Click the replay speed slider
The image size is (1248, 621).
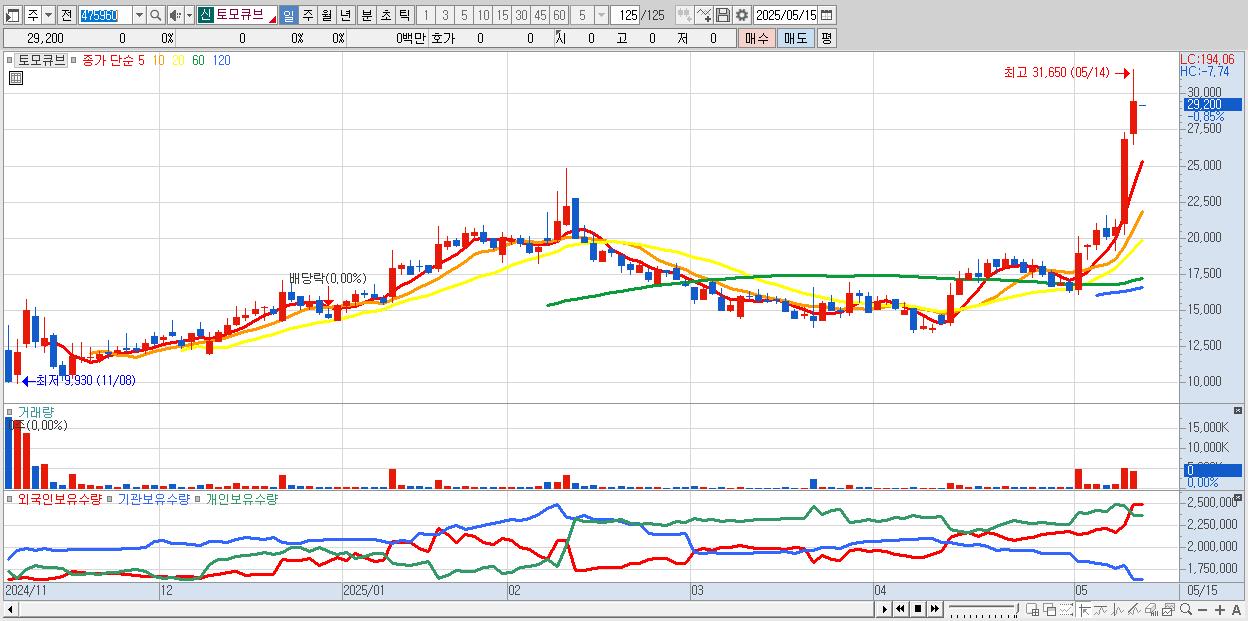983,609
